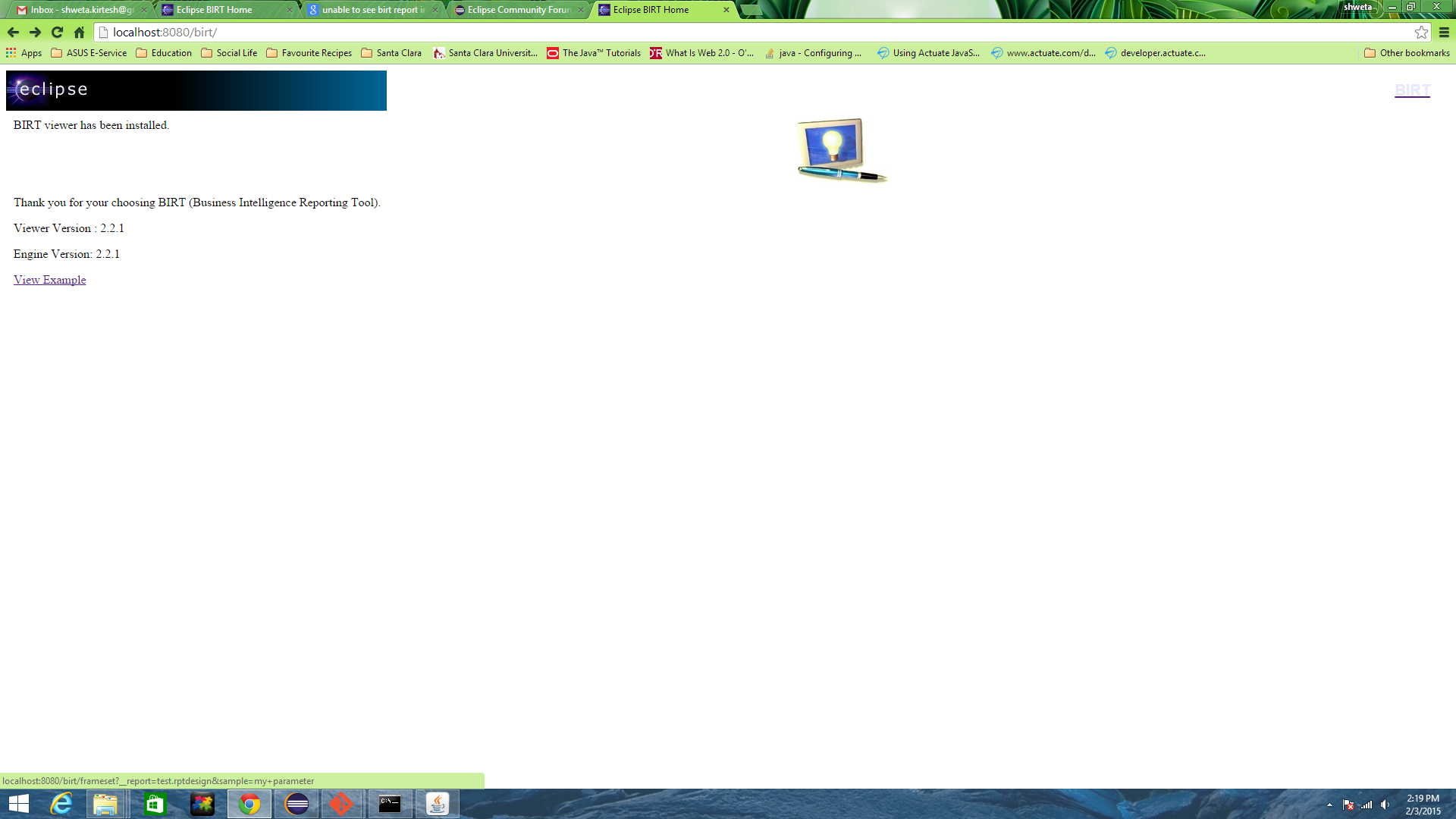1456x819 pixels.
Task: Open the Other bookmarks folder
Action: (1407, 53)
